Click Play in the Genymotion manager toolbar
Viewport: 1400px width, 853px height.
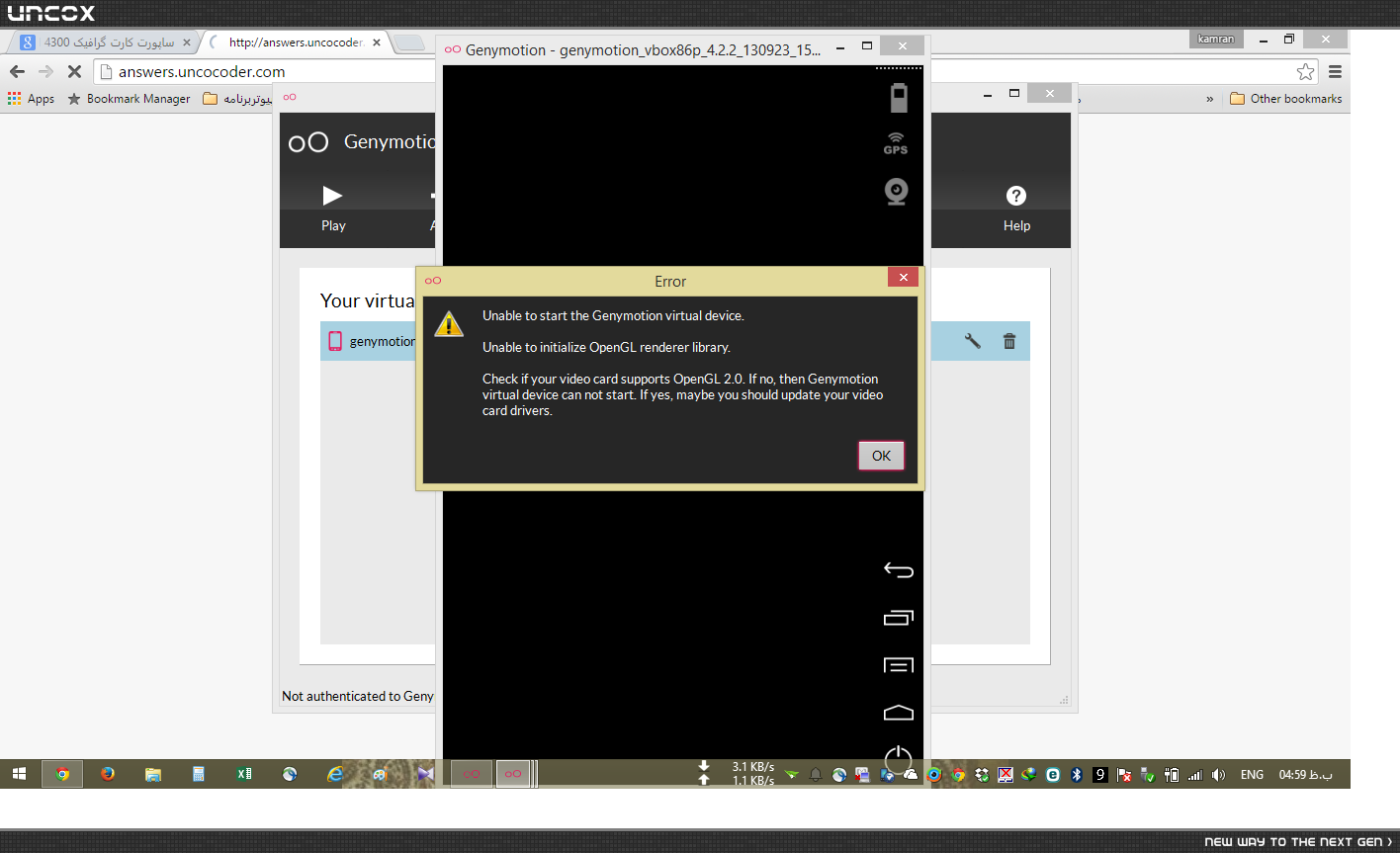(x=333, y=208)
